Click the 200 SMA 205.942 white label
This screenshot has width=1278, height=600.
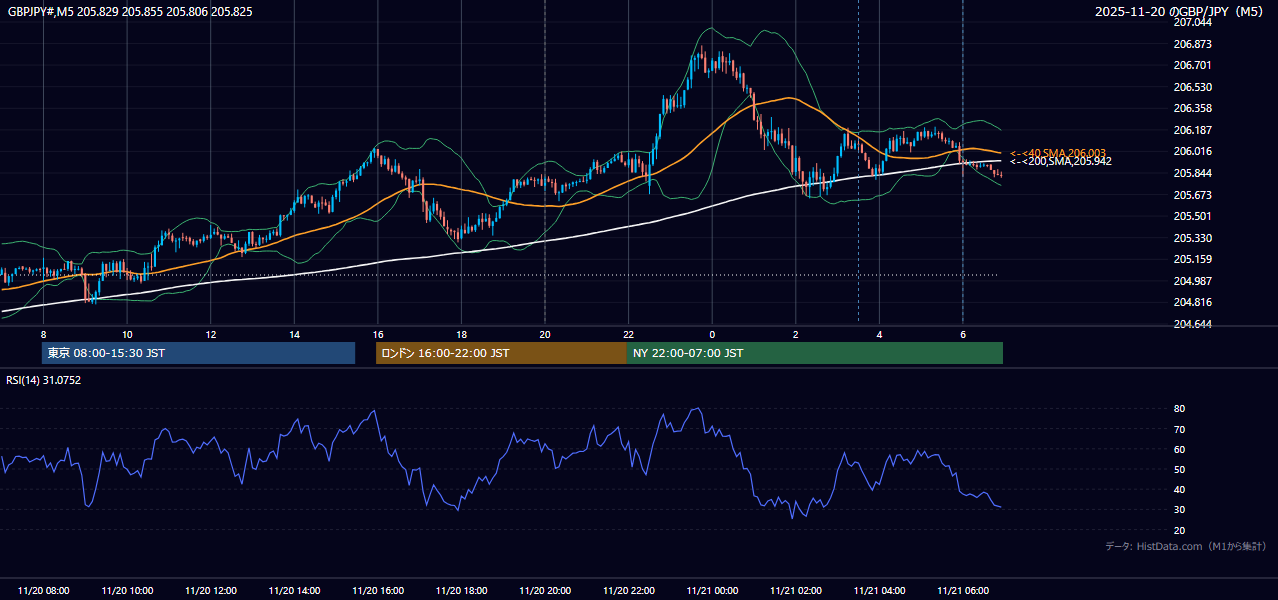[x=1061, y=161]
